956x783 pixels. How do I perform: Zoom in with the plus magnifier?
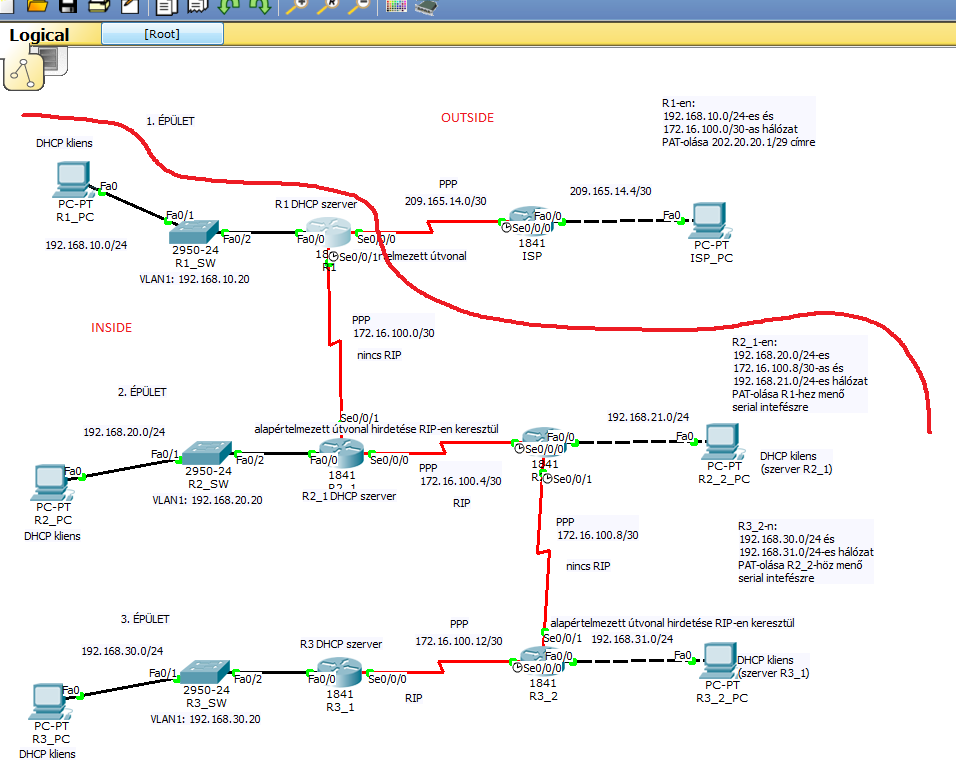296,6
